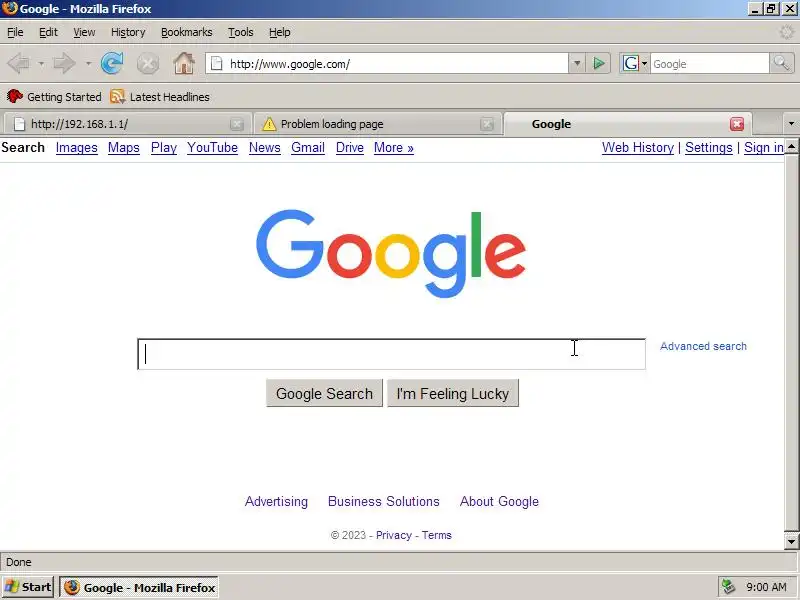This screenshot has width=800, height=600.
Task: Click the page icon in address bar
Action: click(217, 64)
